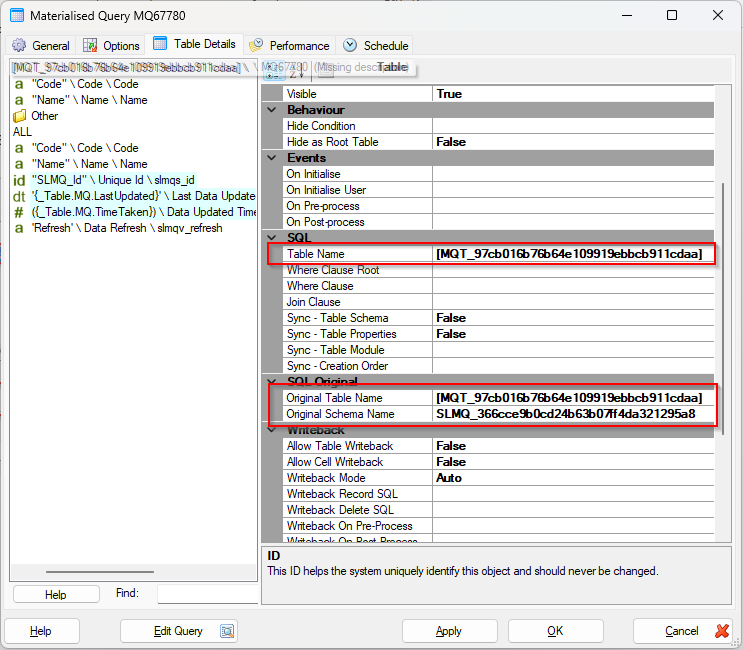Image resolution: width=743 pixels, height=650 pixels.
Task: Select the root MQT_97cb016b tree node
Action: point(127,68)
